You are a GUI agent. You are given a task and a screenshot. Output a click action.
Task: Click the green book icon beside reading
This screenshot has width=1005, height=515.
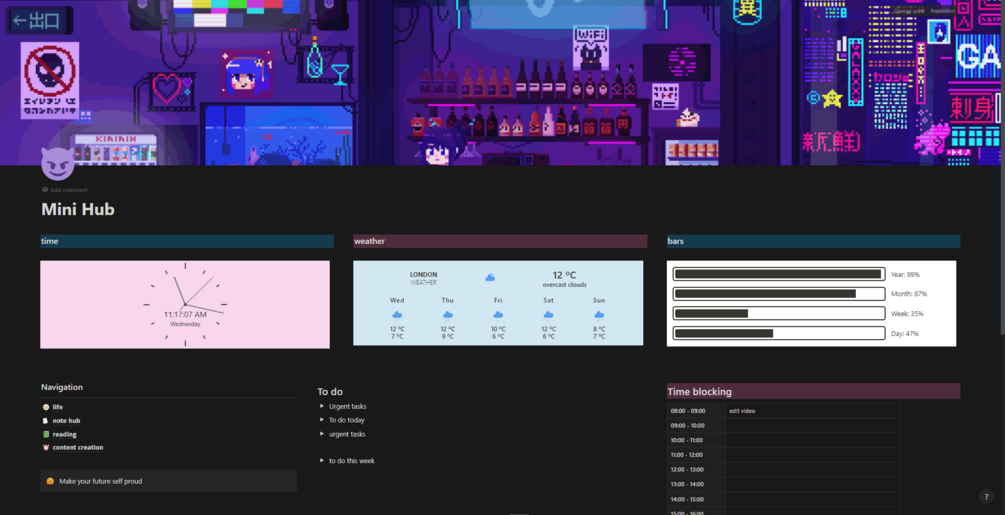[x=46, y=434]
